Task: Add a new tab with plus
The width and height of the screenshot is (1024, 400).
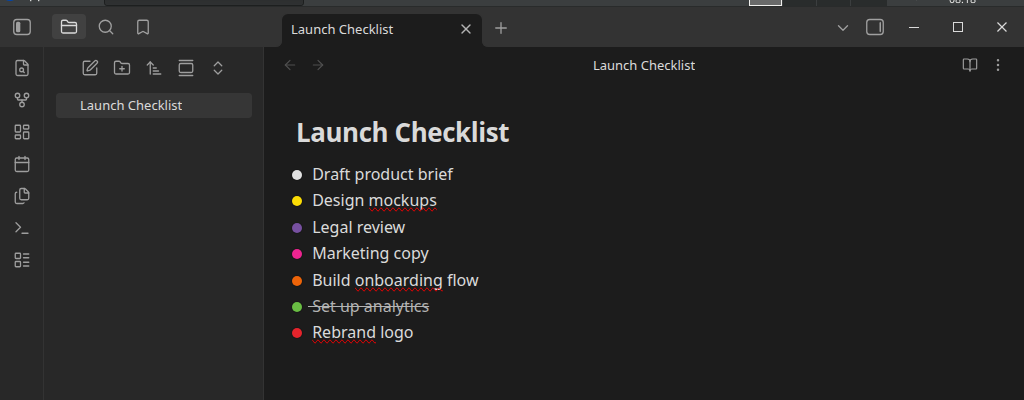Action: click(501, 28)
